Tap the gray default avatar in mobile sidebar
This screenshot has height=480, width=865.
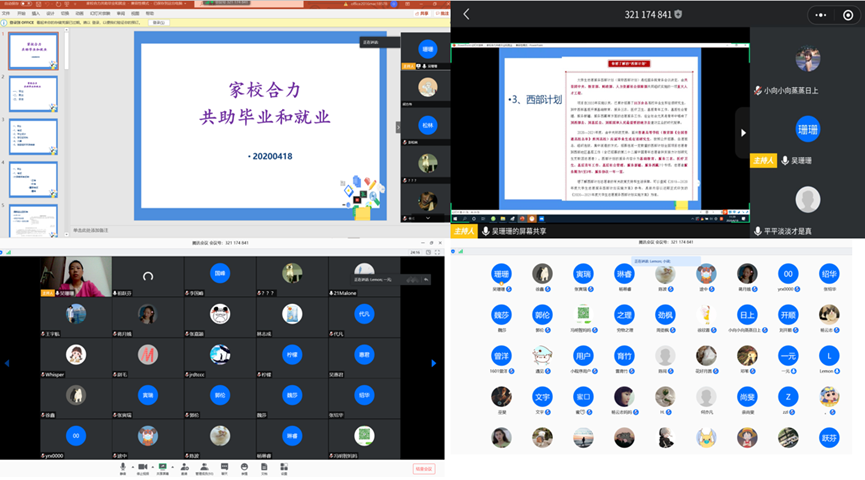pyautogui.click(x=808, y=200)
